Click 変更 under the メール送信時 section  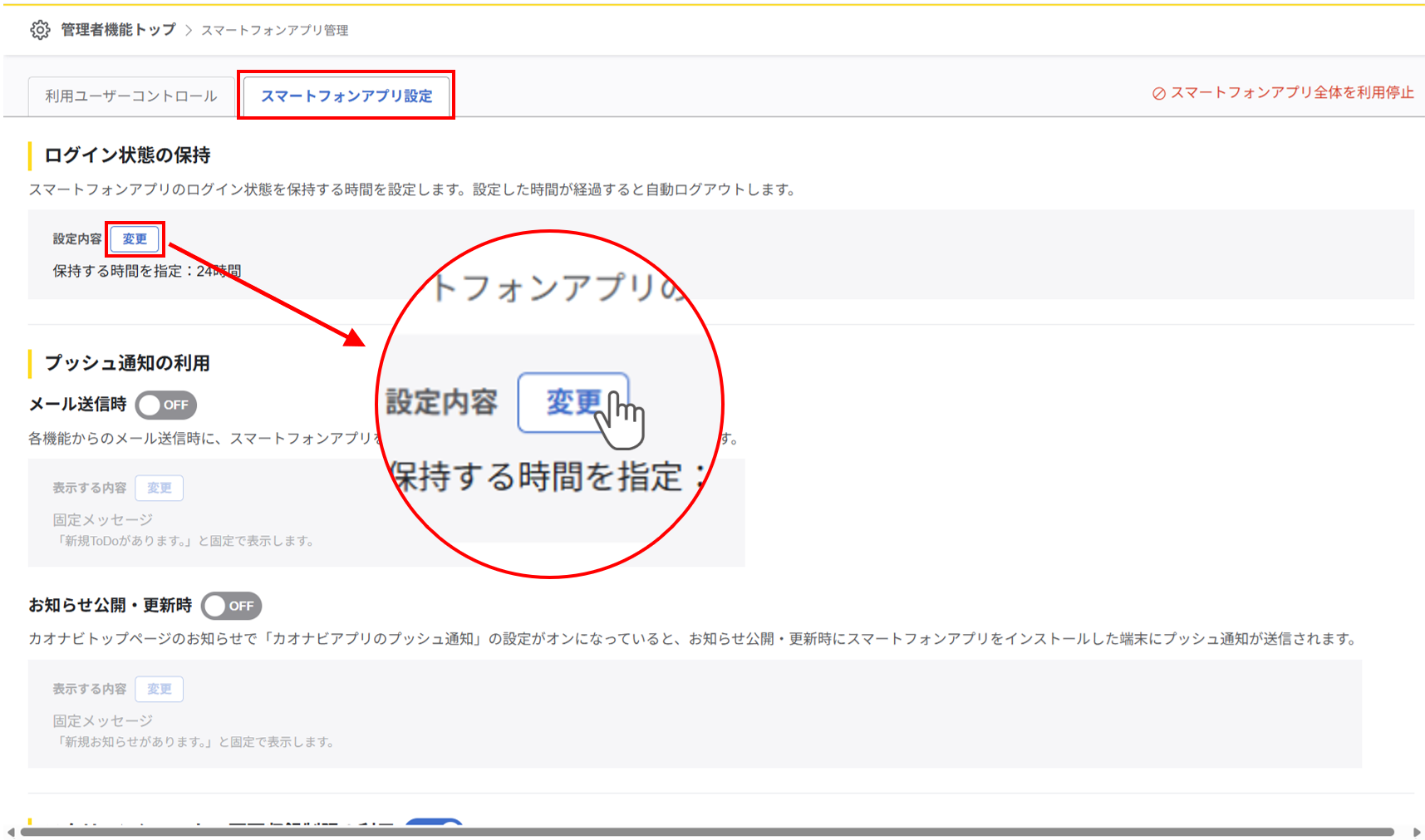159,488
